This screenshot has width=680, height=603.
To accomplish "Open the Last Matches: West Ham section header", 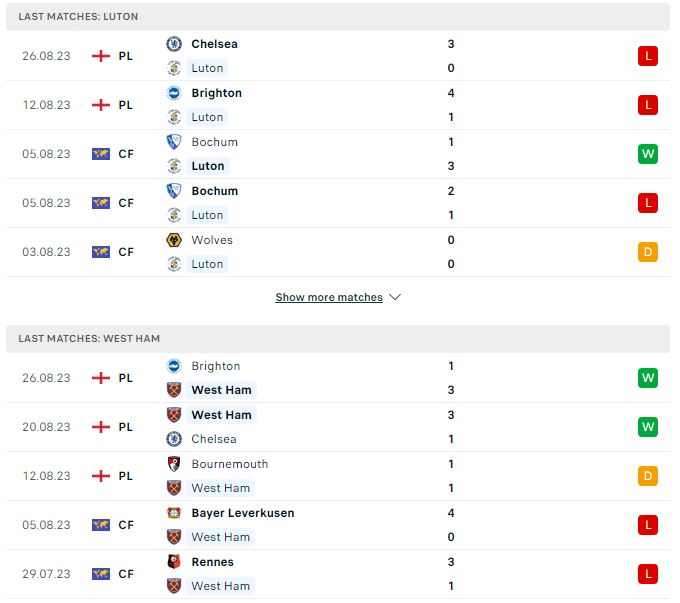I will (338, 338).
